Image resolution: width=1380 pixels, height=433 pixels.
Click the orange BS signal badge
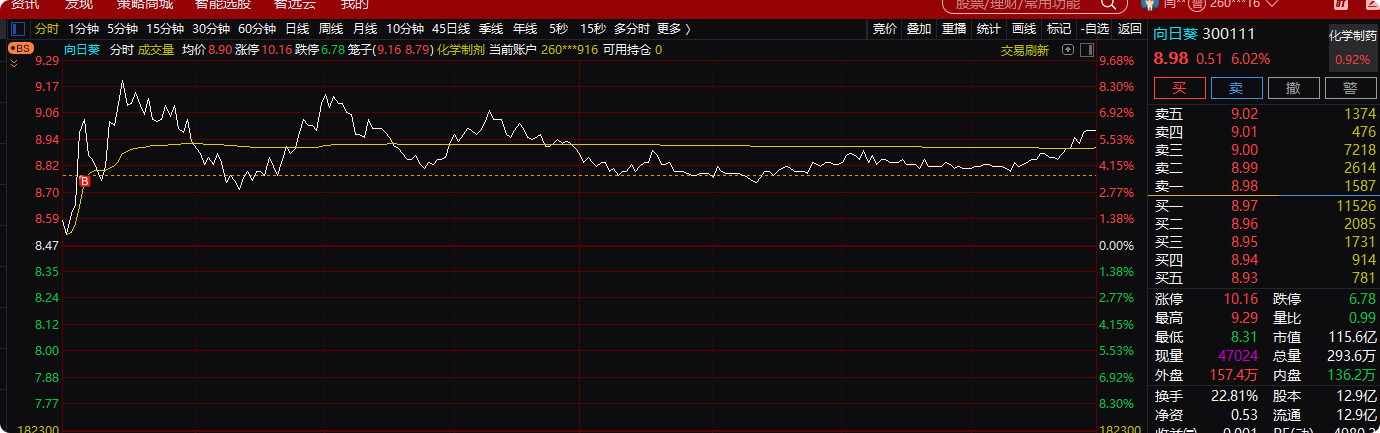point(20,47)
